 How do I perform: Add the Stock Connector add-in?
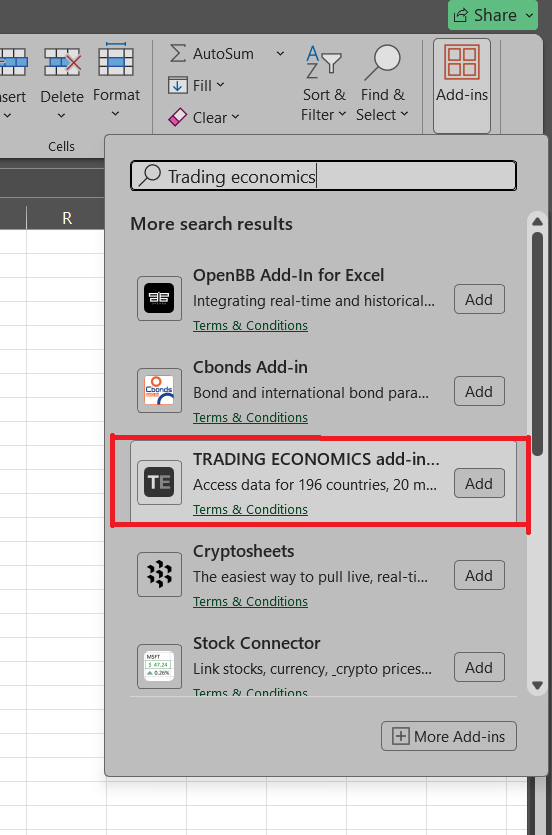coord(479,667)
